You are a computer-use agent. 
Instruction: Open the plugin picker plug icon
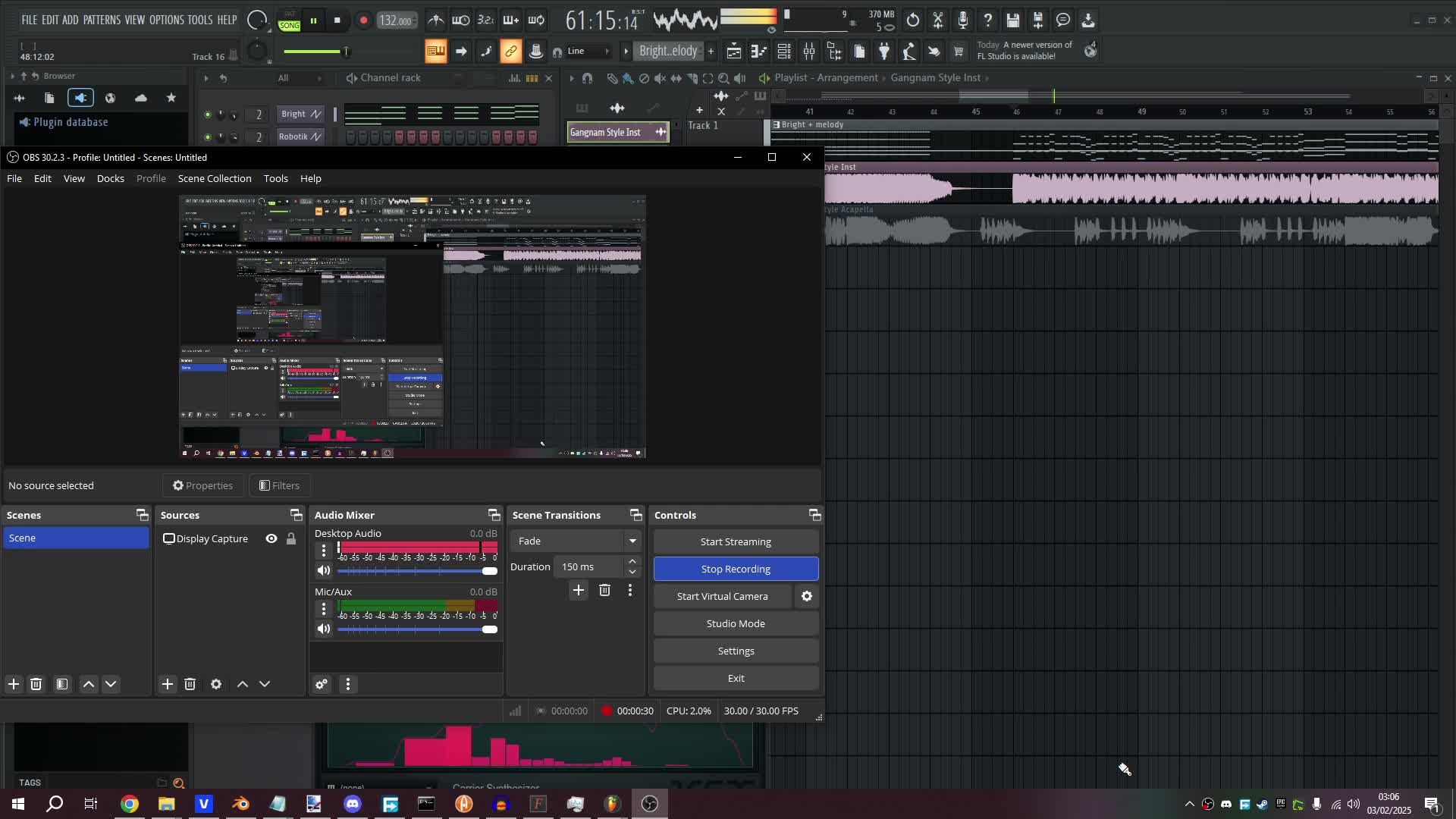click(x=884, y=52)
